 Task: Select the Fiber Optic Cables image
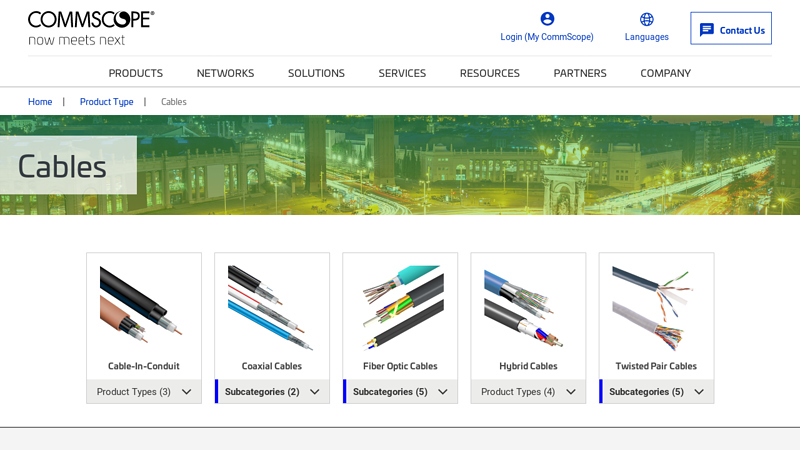pos(400,307)
